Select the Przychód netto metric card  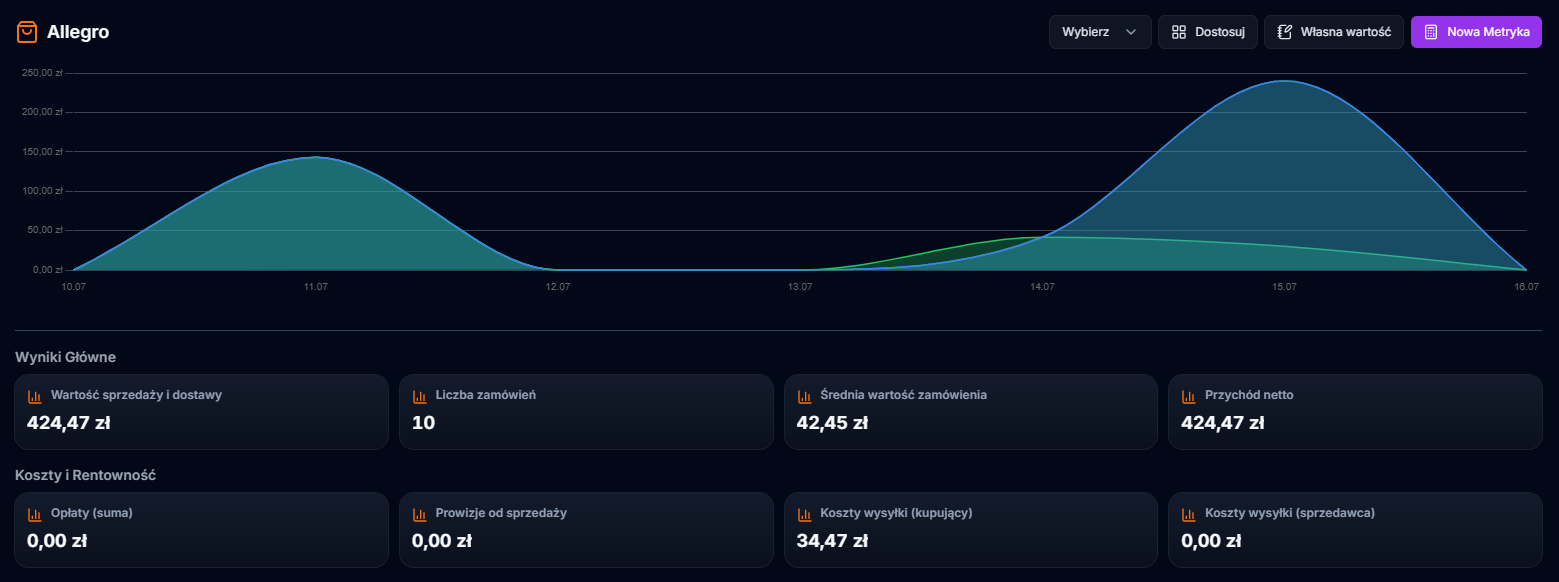click(1355, 411)
